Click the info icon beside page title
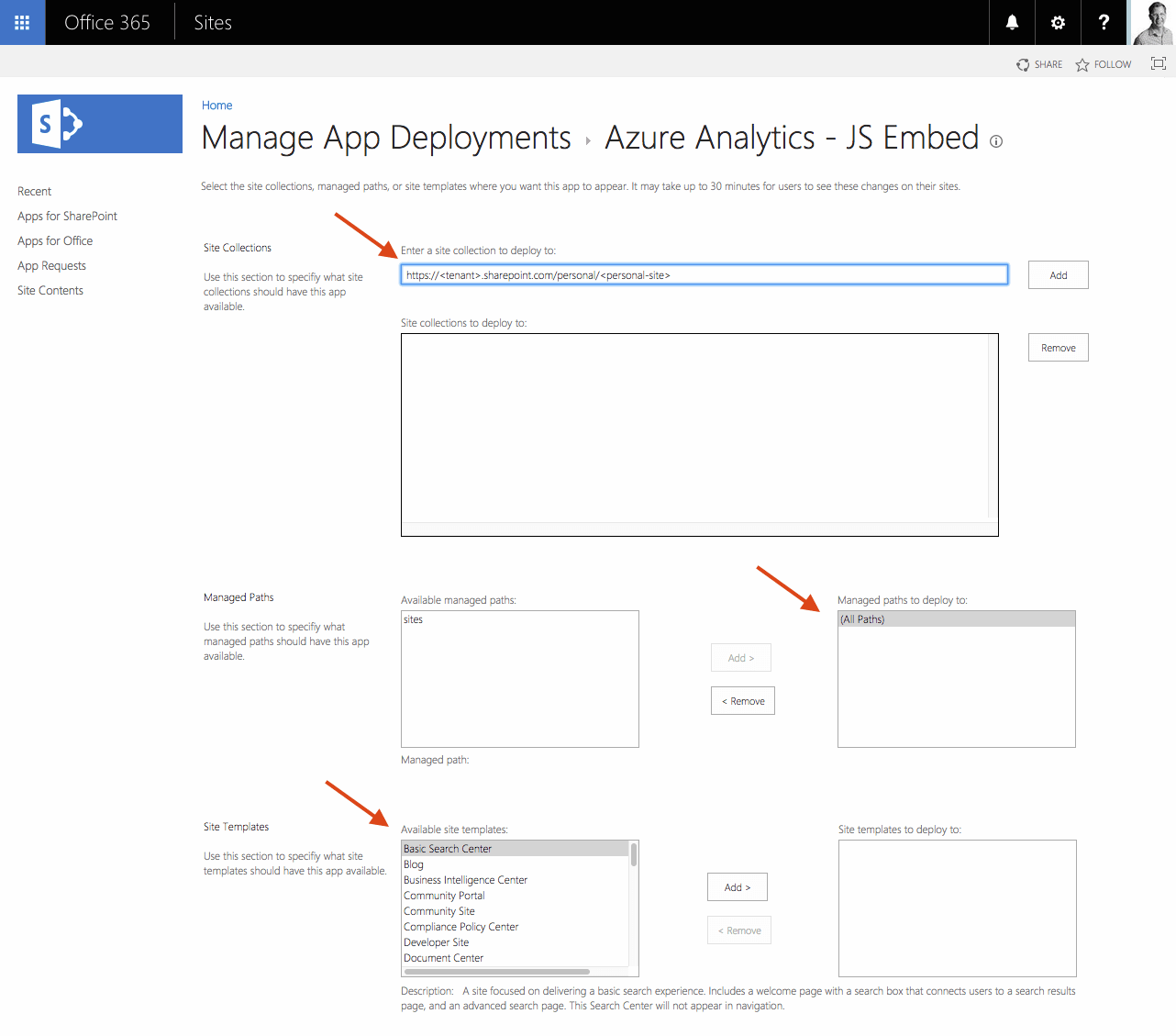 [996, 141]
